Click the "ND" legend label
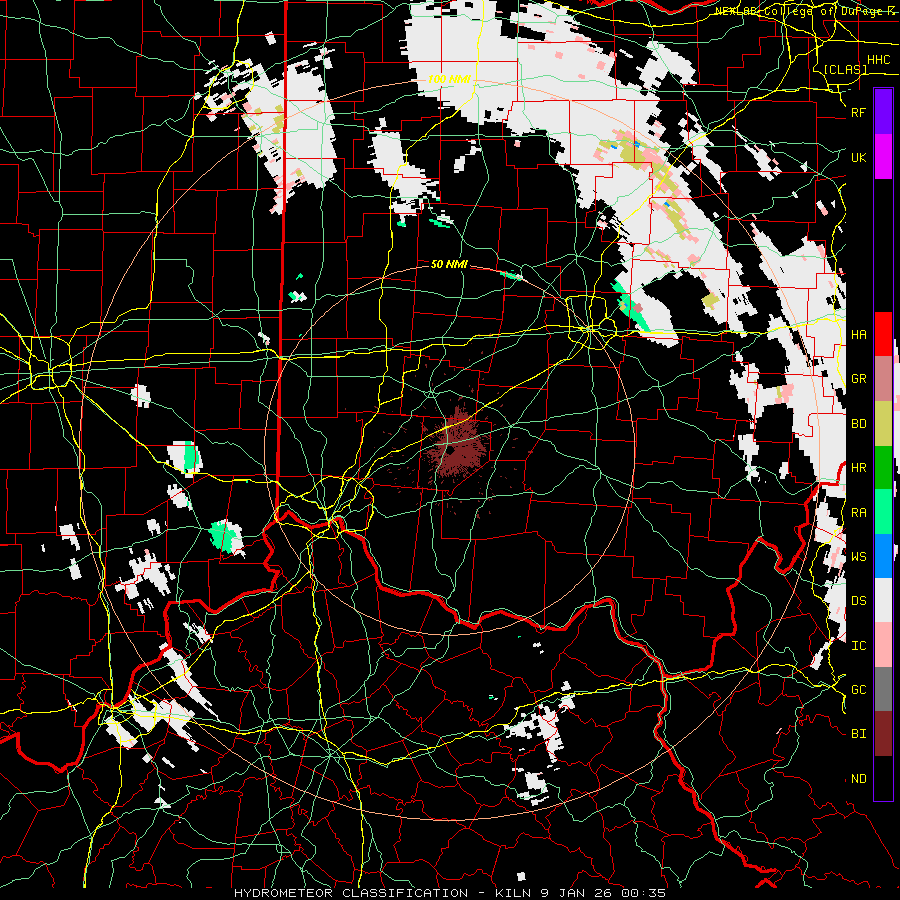This screenshot has height=900, width=900. (x=858, y=779)
